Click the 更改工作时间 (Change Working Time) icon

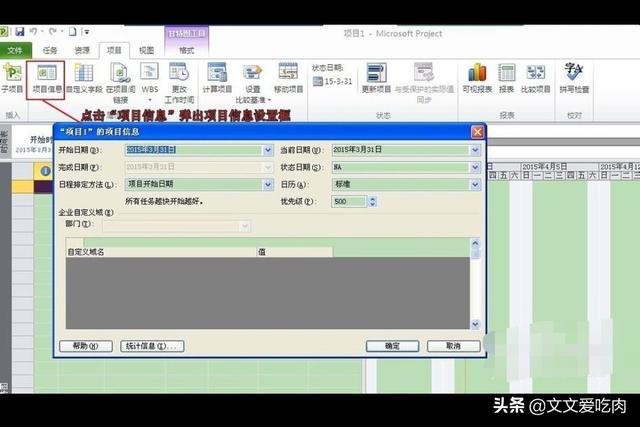click(179, 78)
